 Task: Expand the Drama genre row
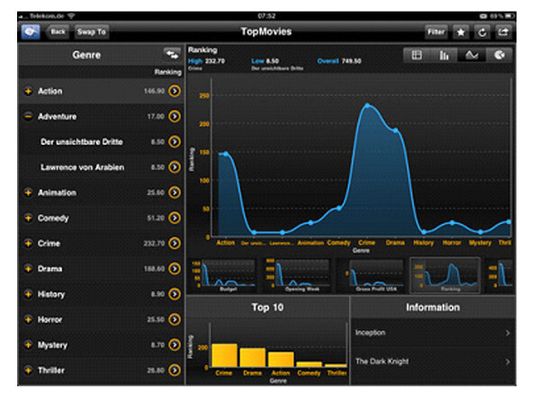(28, 269)
